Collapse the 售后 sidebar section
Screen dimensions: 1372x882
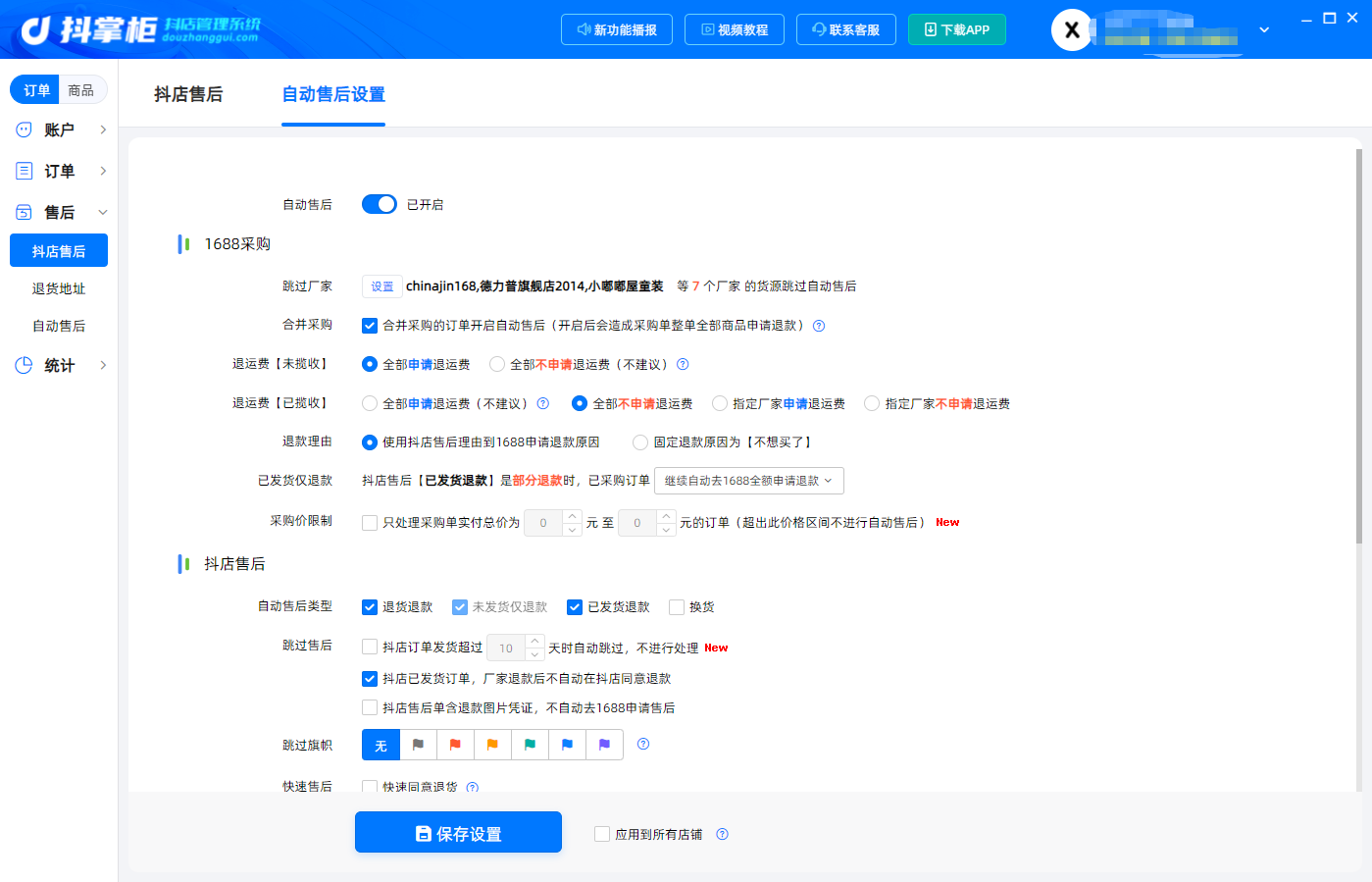[103, 212]
